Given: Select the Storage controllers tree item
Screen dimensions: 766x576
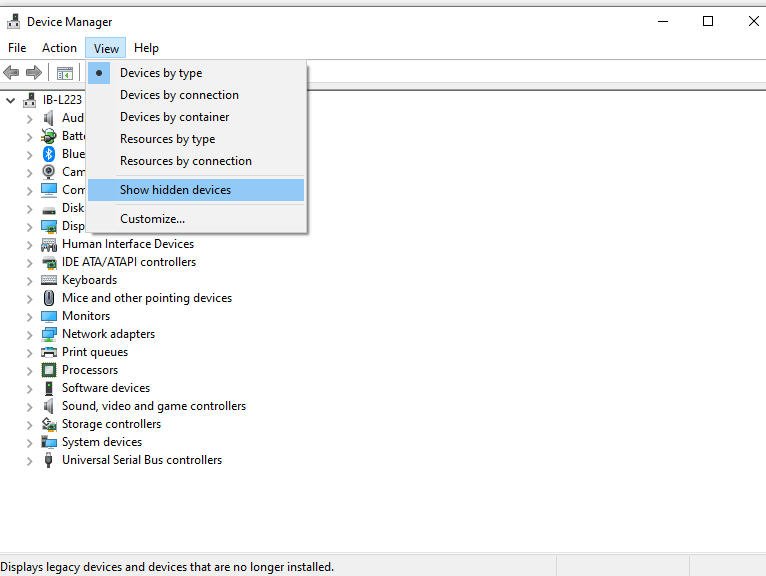Looking at the screenshot, I should 111,424.
